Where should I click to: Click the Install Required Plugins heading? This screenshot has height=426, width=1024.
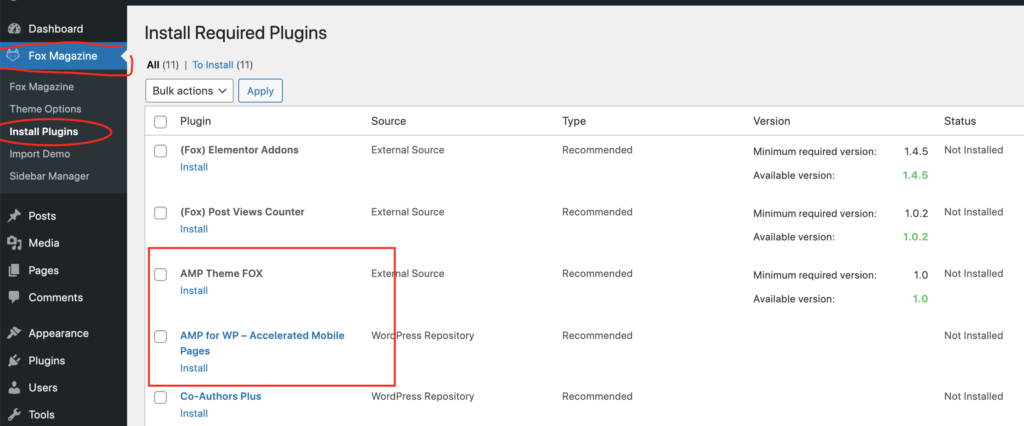tap(236, 33)
